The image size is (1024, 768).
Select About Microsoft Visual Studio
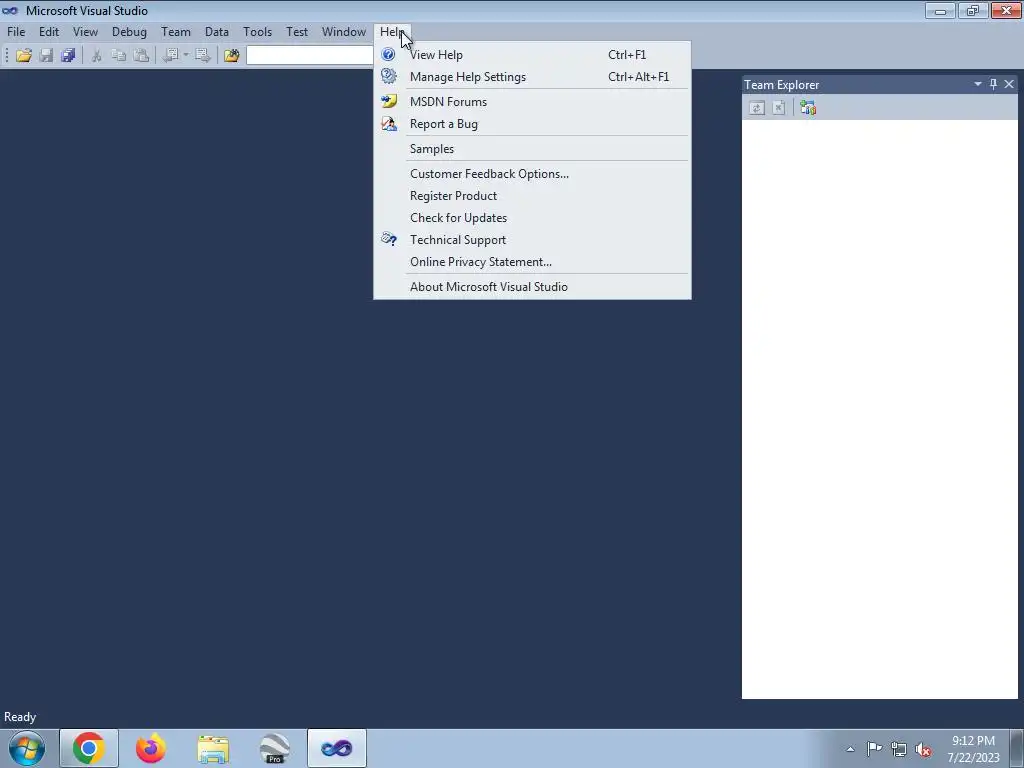click(x=532, y=287)
